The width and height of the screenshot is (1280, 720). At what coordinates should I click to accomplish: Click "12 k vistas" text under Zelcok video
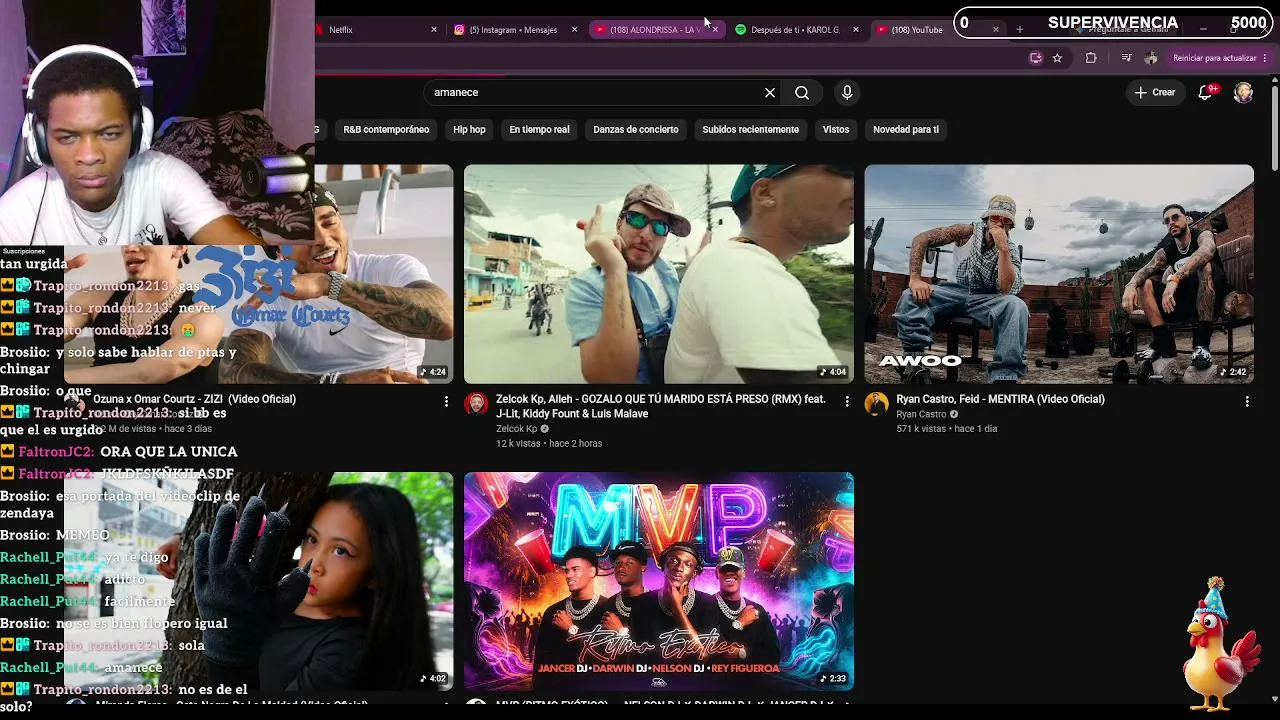pyautogui.click(x=518, y=444)
